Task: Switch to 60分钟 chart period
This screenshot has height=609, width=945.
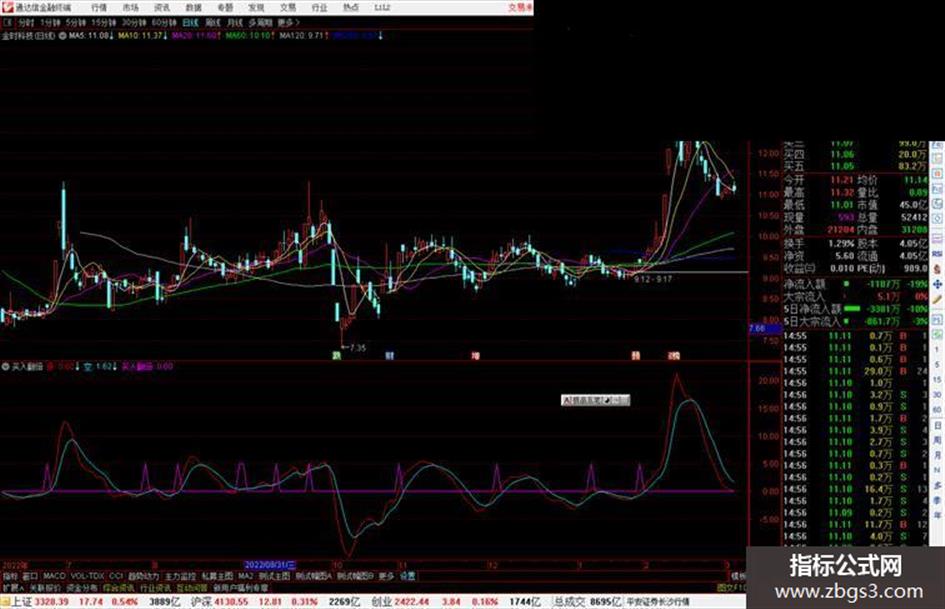Action: [164, 22]
